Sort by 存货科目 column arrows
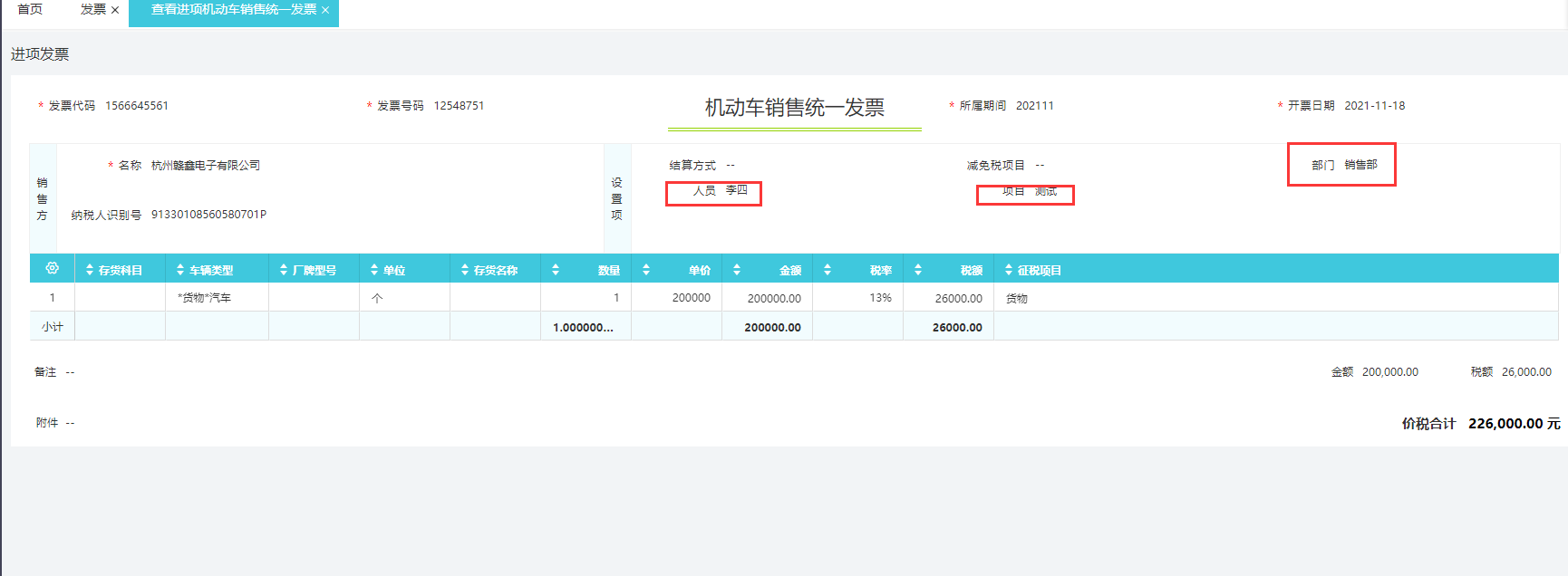 [90, 270]
